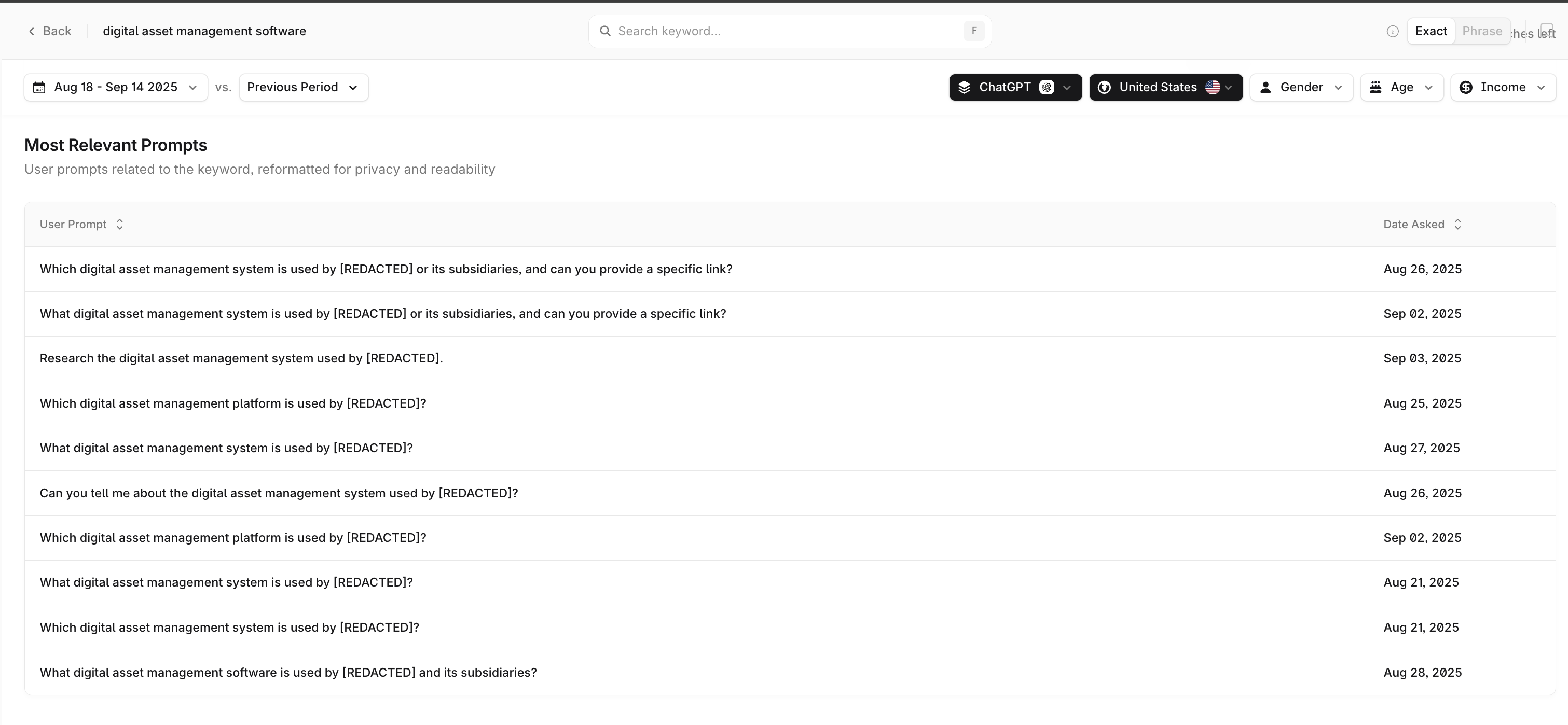Click the F shortcut key badge

coord(974,31)
